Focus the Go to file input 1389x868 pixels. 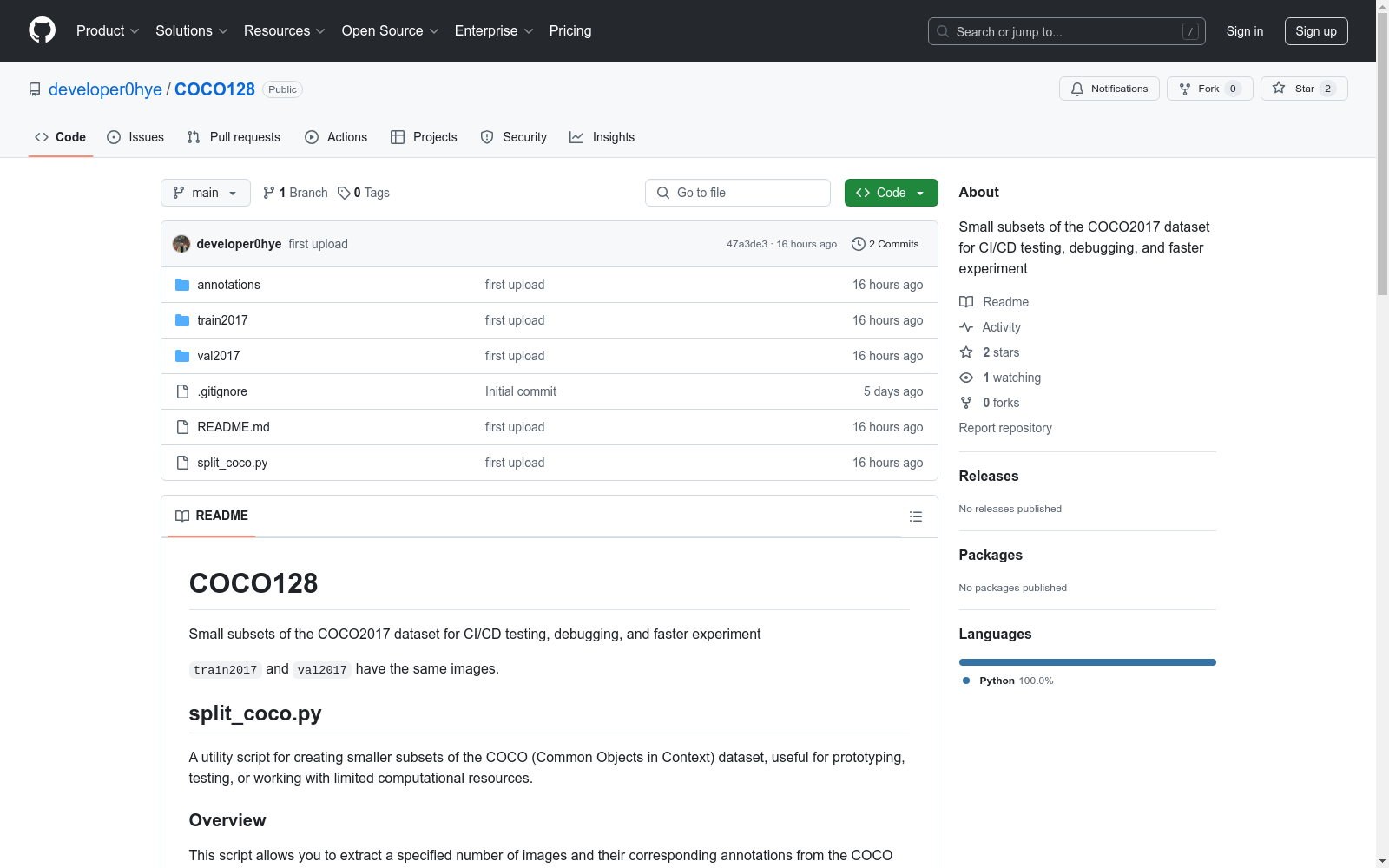point(738,193)
